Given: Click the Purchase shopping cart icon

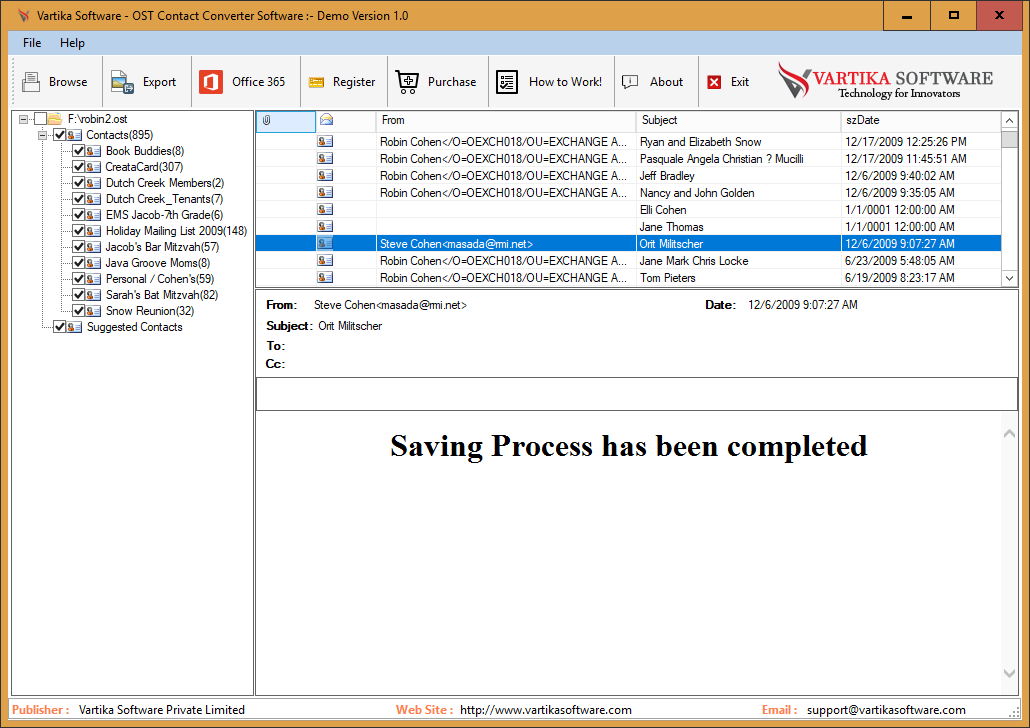Looking at the screenshot, I should point(407,82).
